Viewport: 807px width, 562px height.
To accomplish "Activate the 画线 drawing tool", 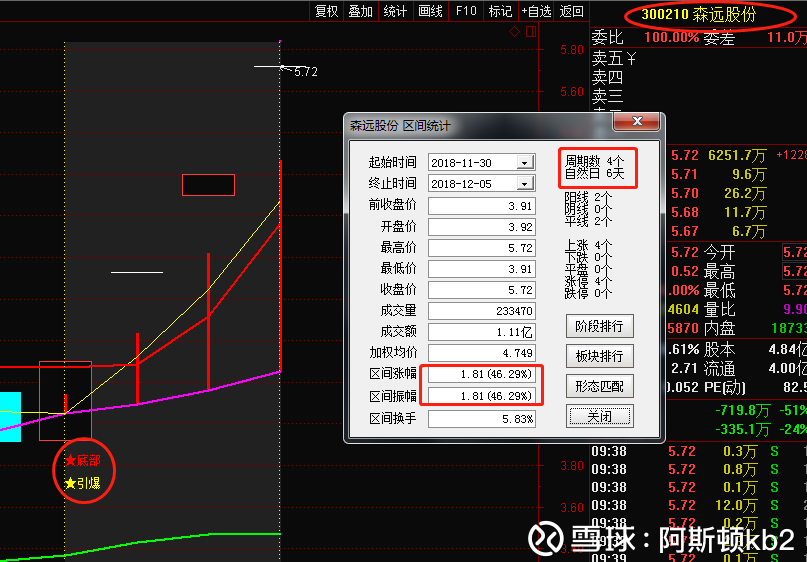I will [x=431, y=11].
